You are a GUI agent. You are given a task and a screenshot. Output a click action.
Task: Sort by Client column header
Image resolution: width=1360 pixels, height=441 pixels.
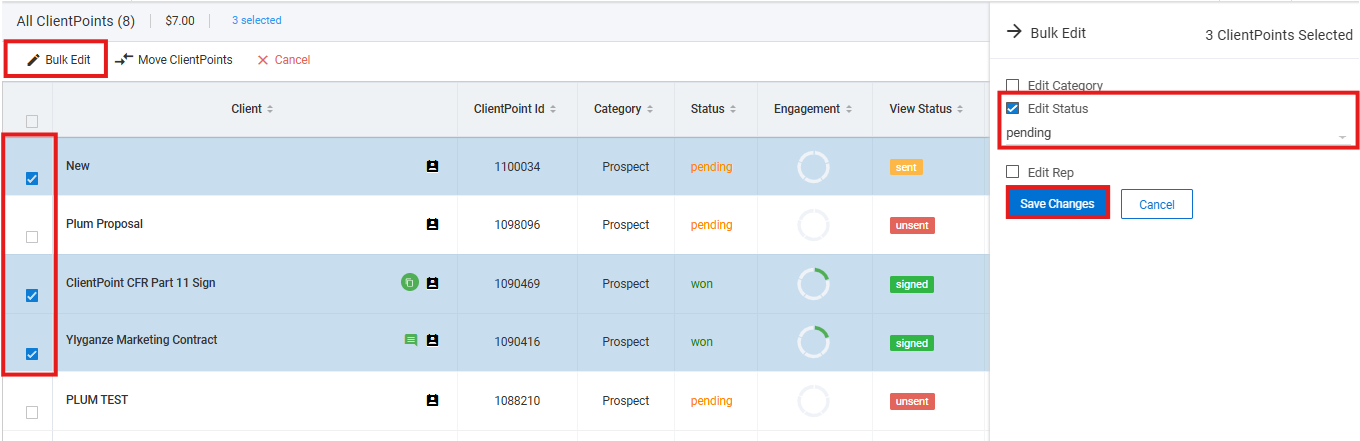pyautogui.click(x=252, y=109)
